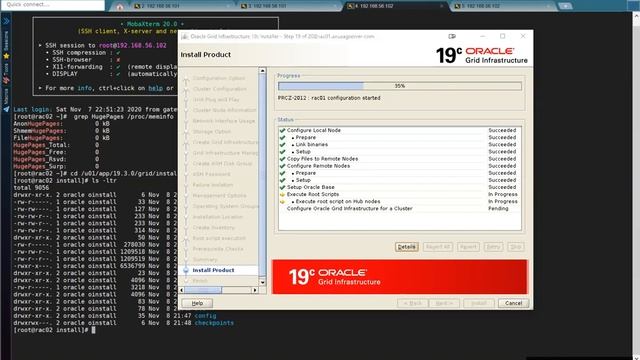Click the Next button

pos(444,303)
